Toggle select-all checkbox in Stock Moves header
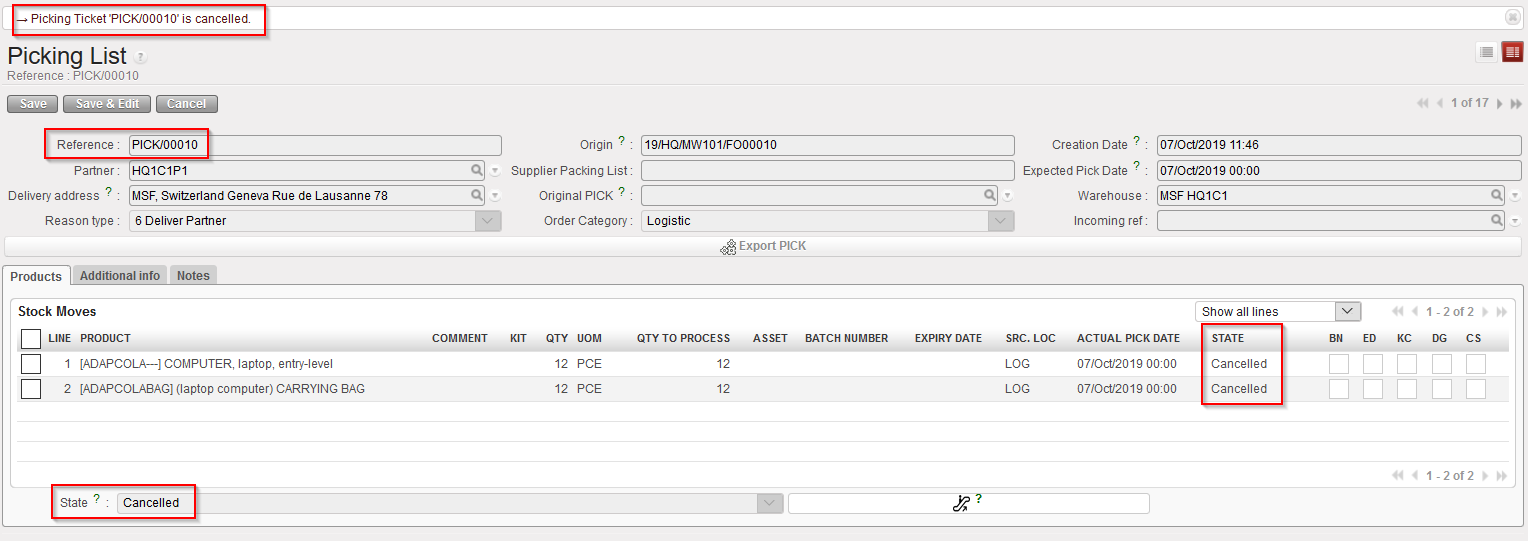 pyautogui.click(x=31, y=339)
